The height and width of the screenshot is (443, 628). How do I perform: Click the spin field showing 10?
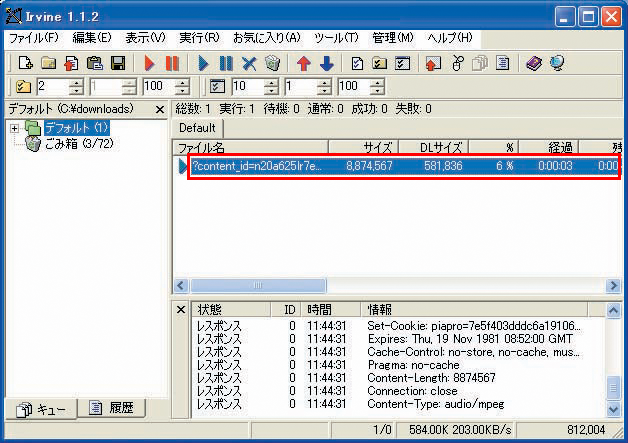tap(248, 86)
